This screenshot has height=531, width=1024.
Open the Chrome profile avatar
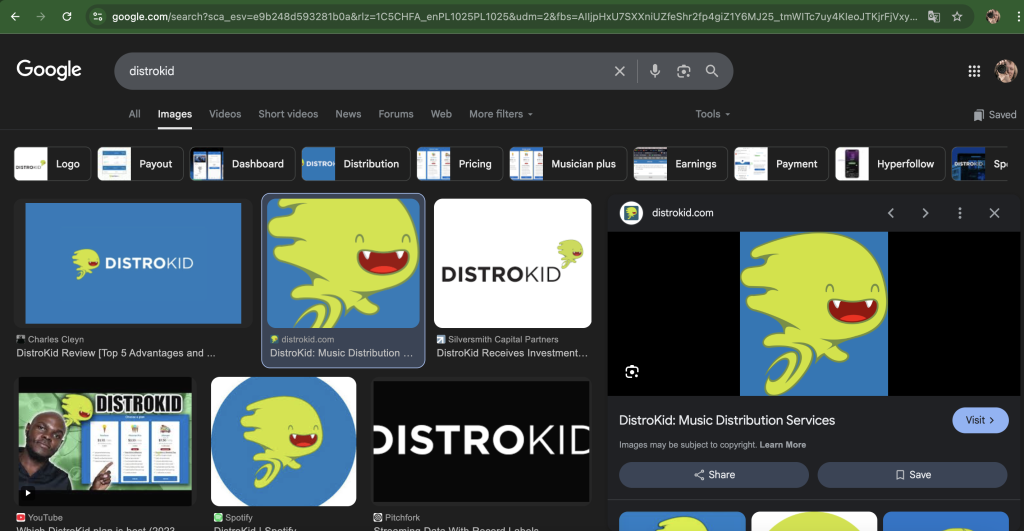tap(993, 16)
